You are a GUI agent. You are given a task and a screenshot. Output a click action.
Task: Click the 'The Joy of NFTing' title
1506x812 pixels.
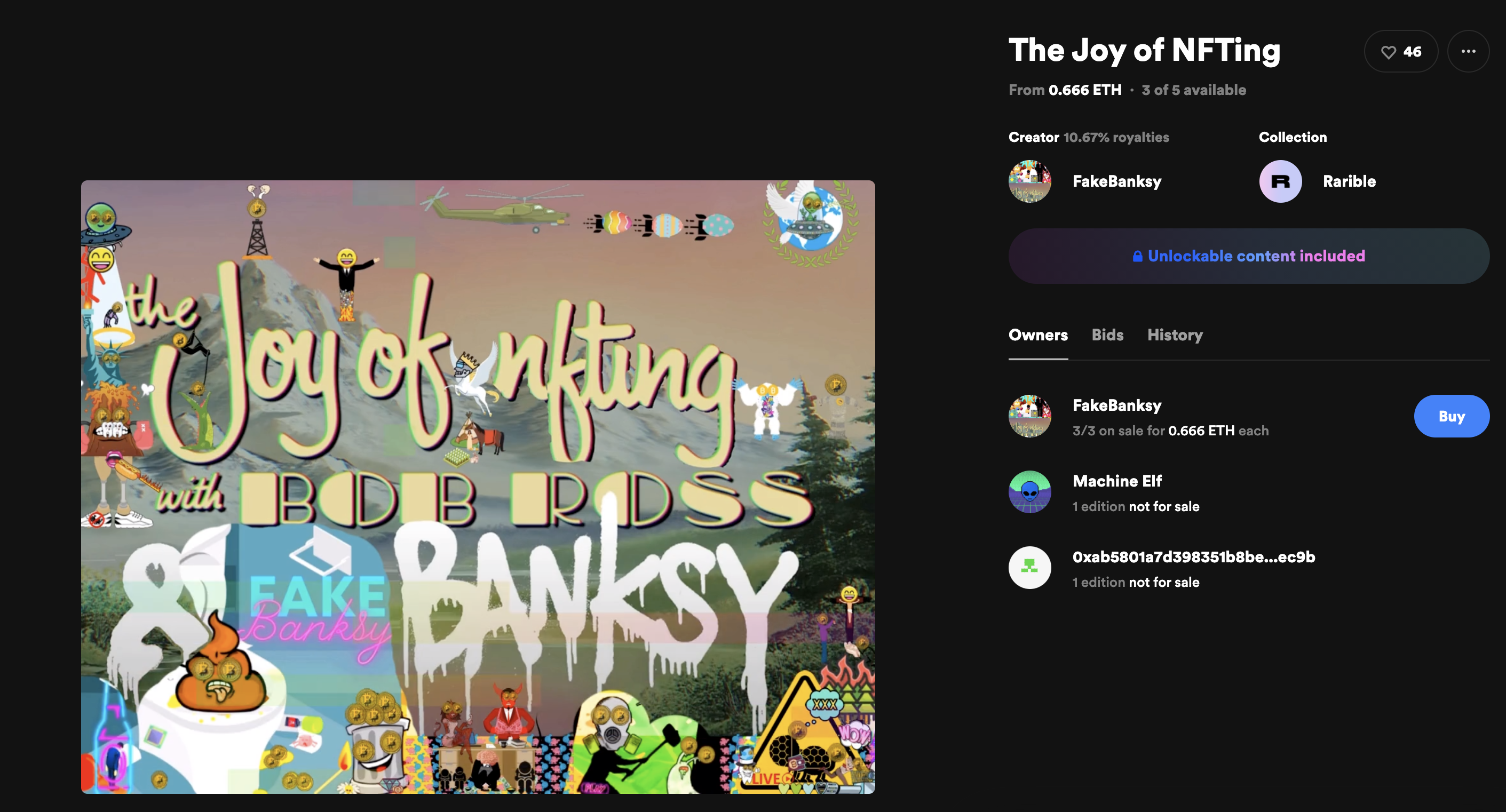click(1144, 50)
